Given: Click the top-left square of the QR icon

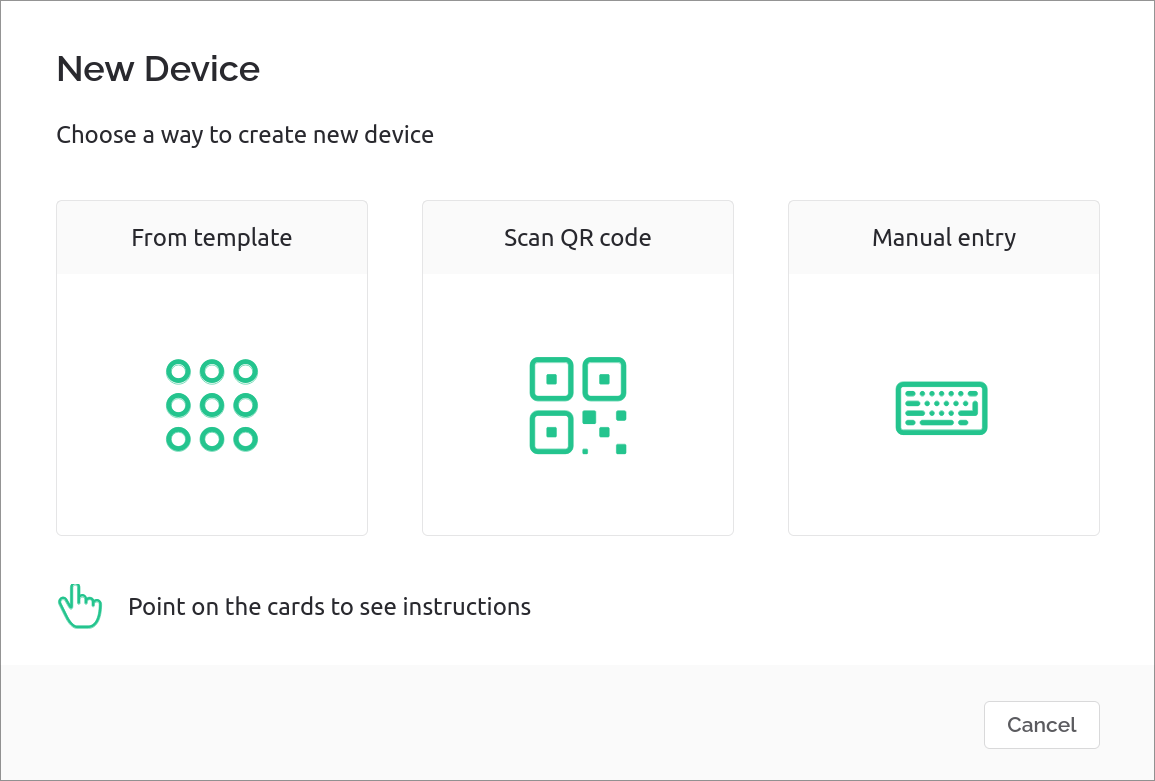Looking at the screenshot, I should [551, 379].
